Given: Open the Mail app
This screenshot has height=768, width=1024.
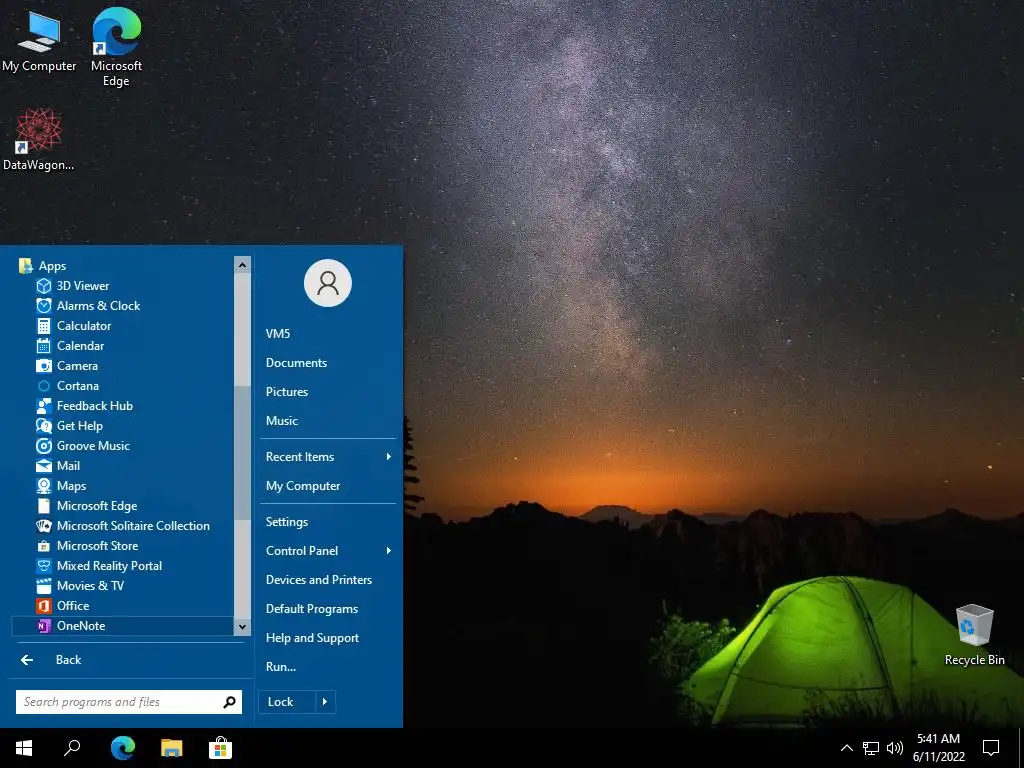Looking at the screenshot, I should tap(123, 466).
